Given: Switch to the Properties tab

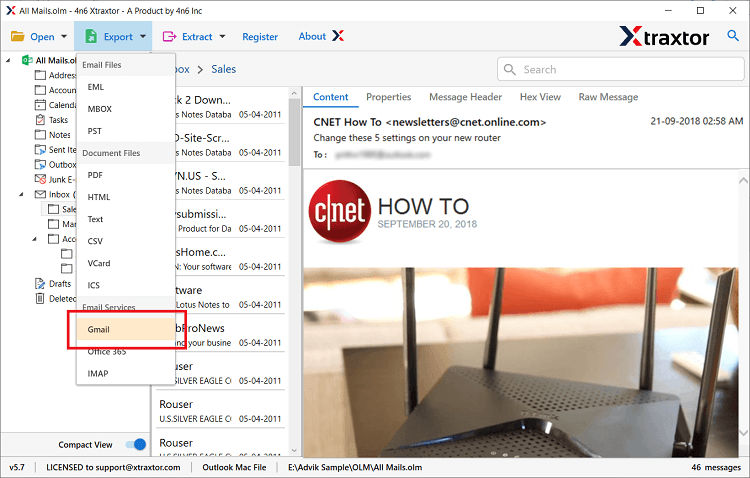Looking at the screenshot, I should [x=388, y=97].
